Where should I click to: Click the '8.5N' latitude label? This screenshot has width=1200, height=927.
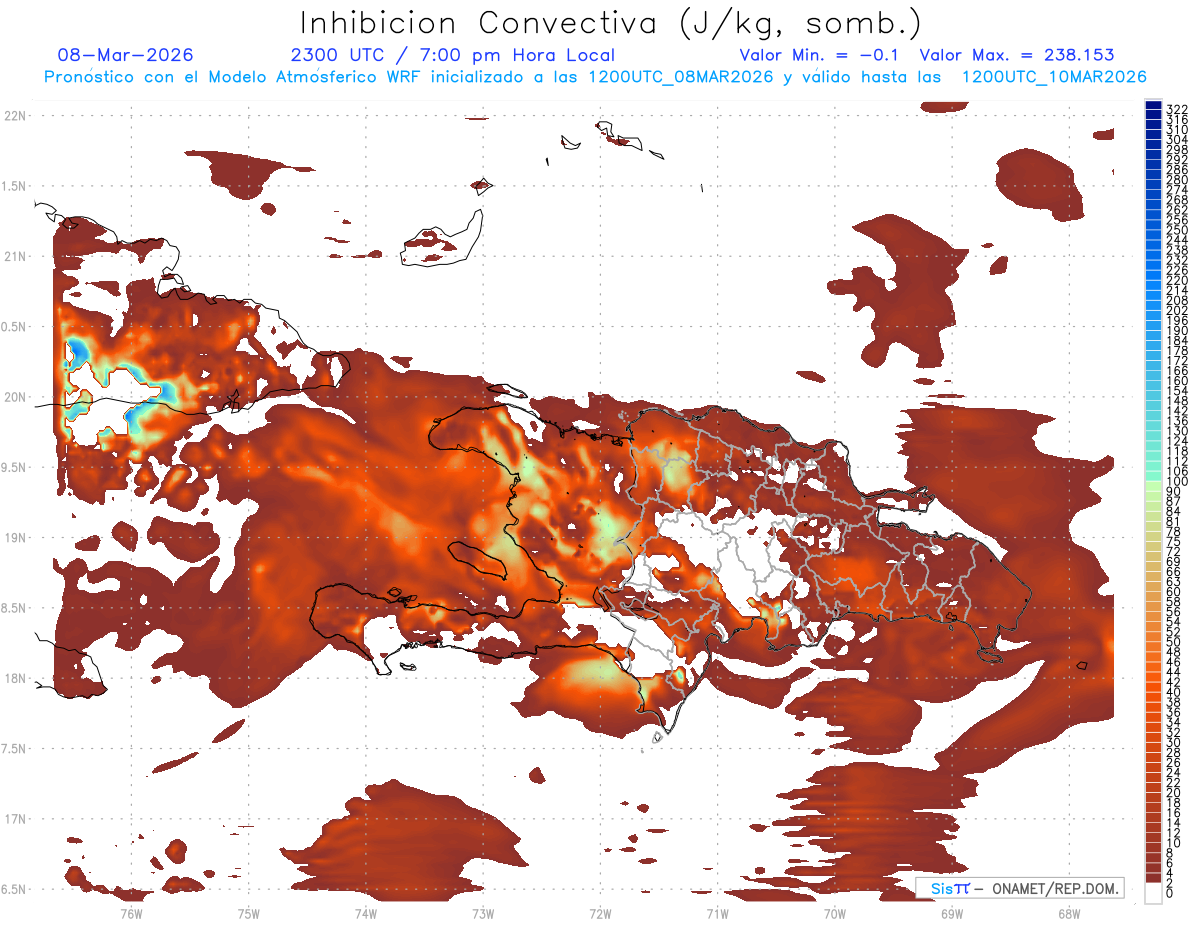[x=15, y=608]
